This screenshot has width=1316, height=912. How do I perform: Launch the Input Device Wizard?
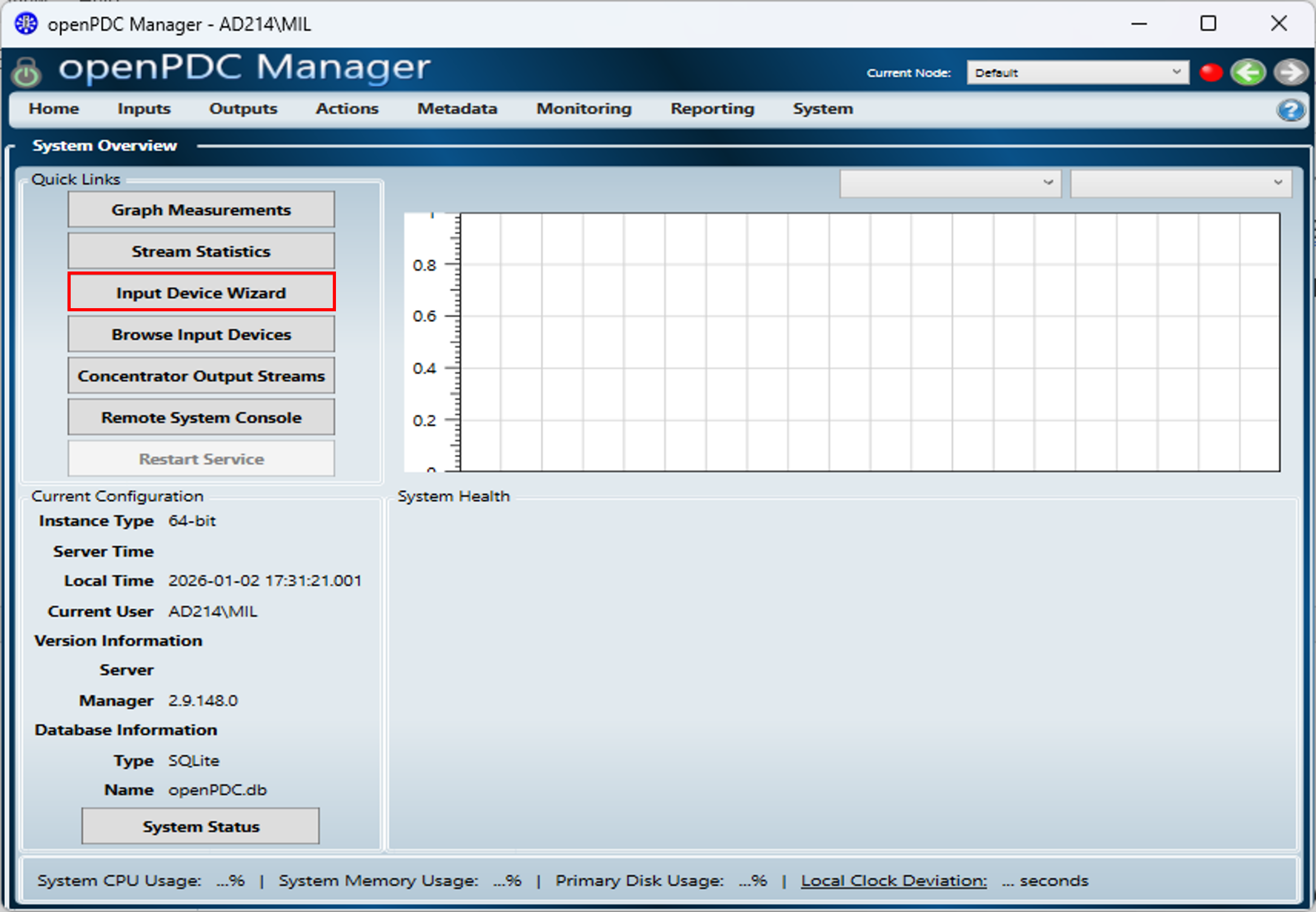tap(201, 293)
